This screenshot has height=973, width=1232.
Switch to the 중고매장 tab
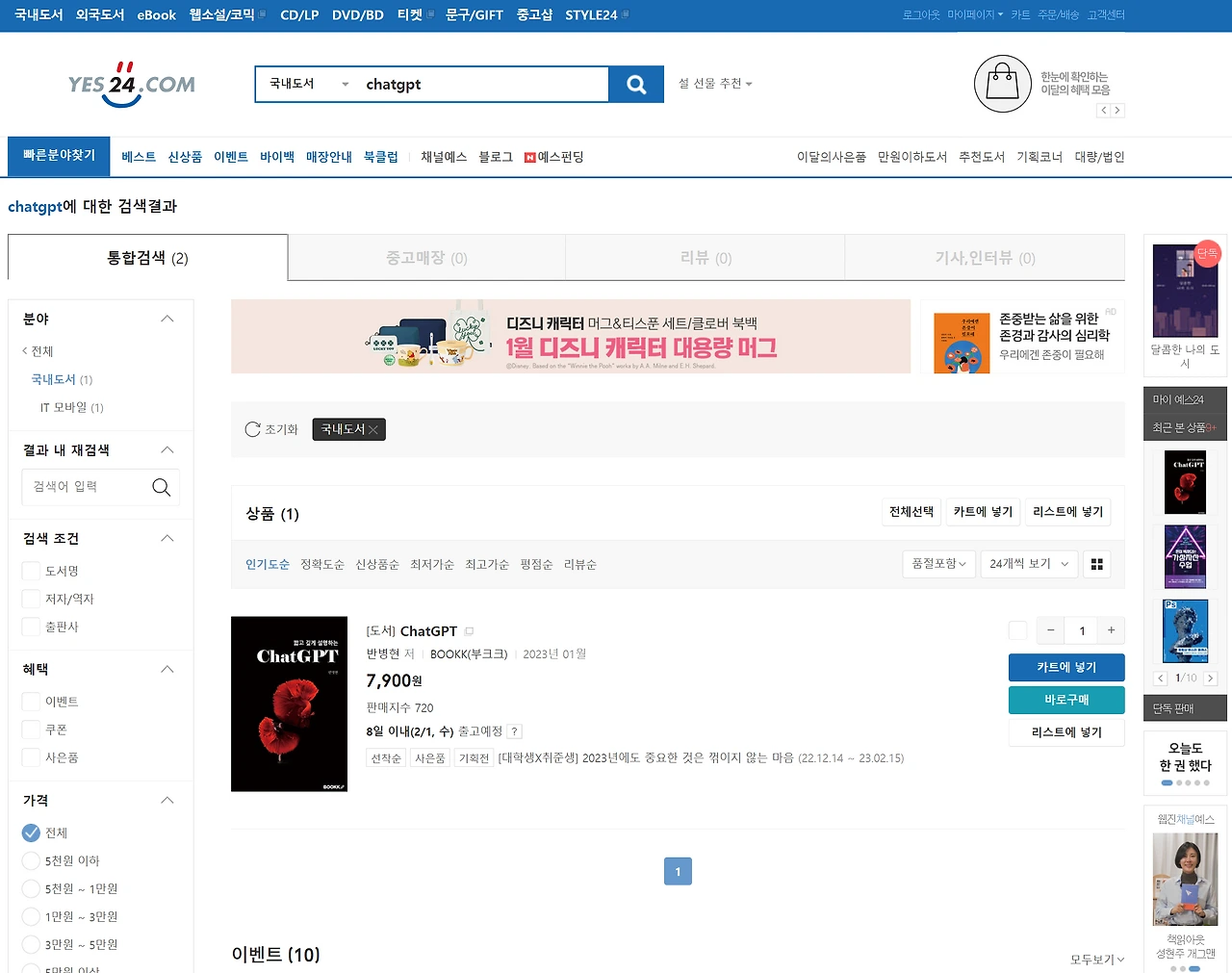click(426, 258)
